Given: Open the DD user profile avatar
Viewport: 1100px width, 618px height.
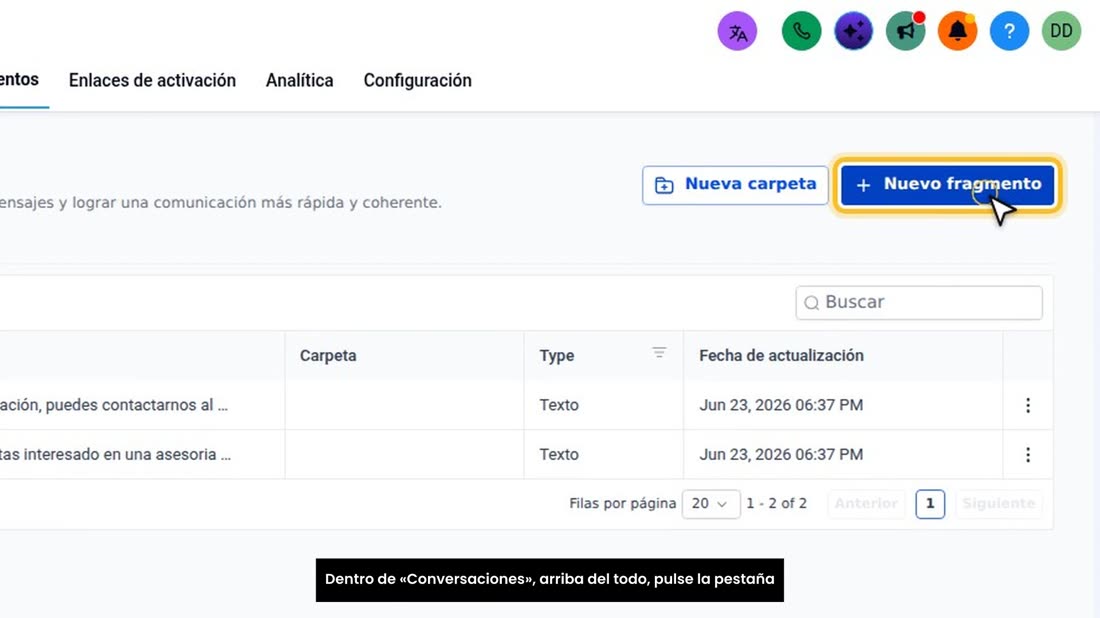Looking at the screenshot, I should tap(1061, 32).
